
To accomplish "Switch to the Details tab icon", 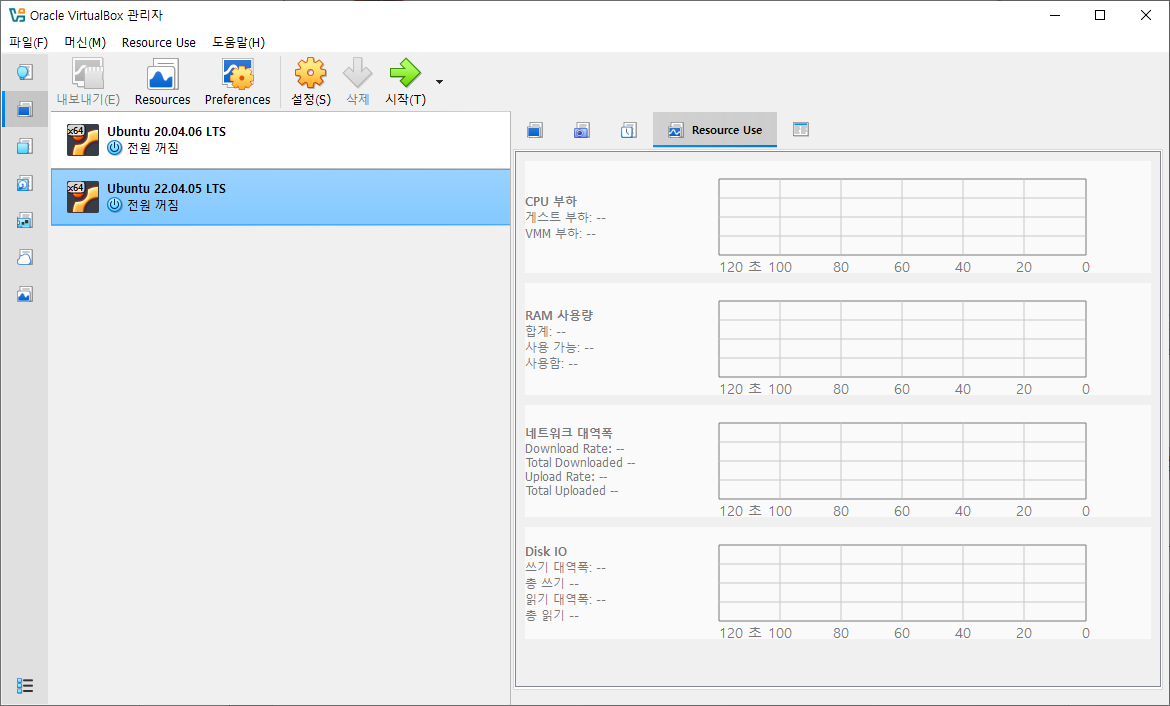I will point(534,131).
